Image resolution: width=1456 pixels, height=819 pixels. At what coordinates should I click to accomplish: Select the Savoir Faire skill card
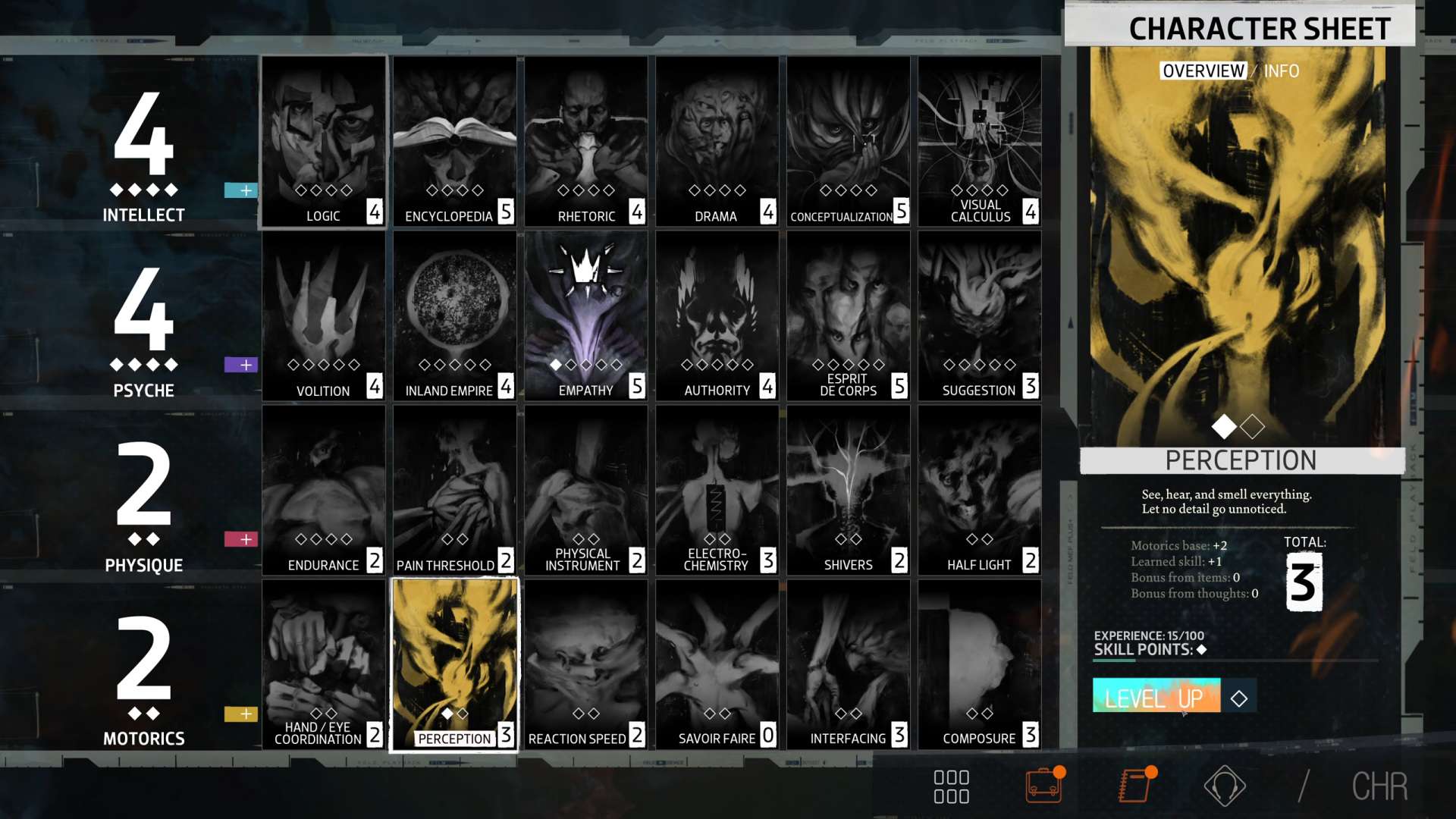(716, 664)
